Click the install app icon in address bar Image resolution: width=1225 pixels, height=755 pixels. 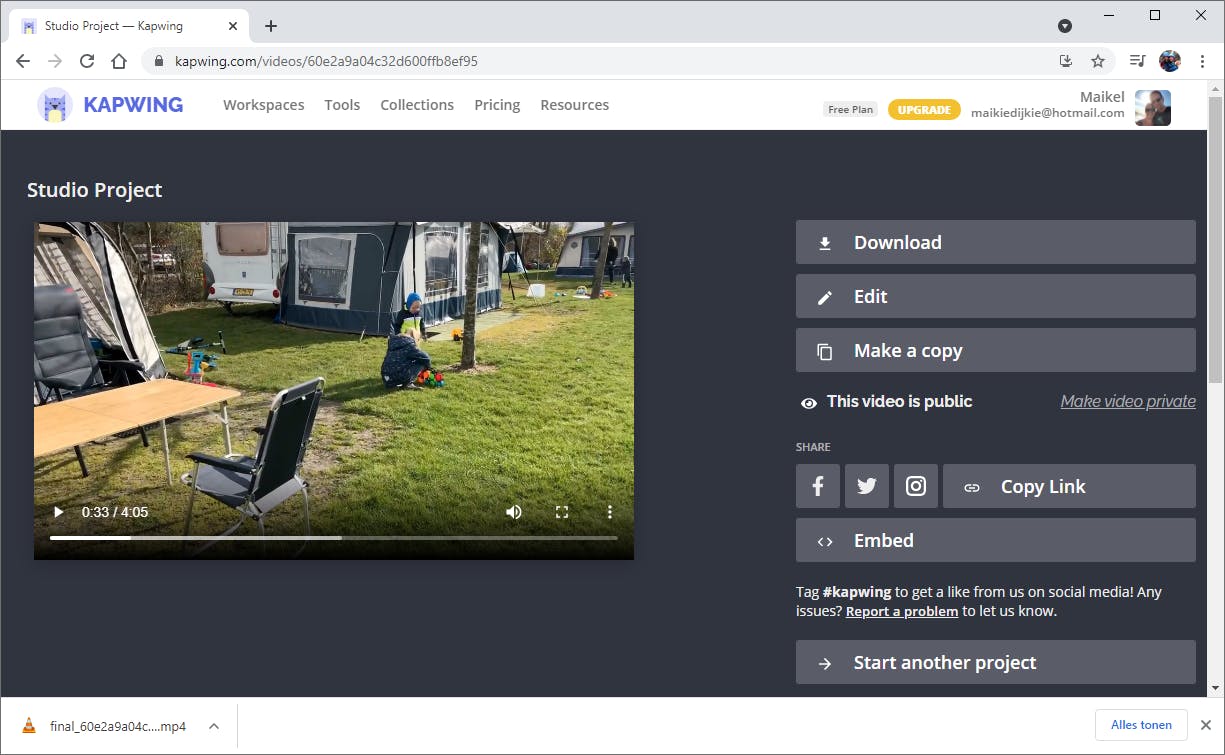[x=1066, y=61]
